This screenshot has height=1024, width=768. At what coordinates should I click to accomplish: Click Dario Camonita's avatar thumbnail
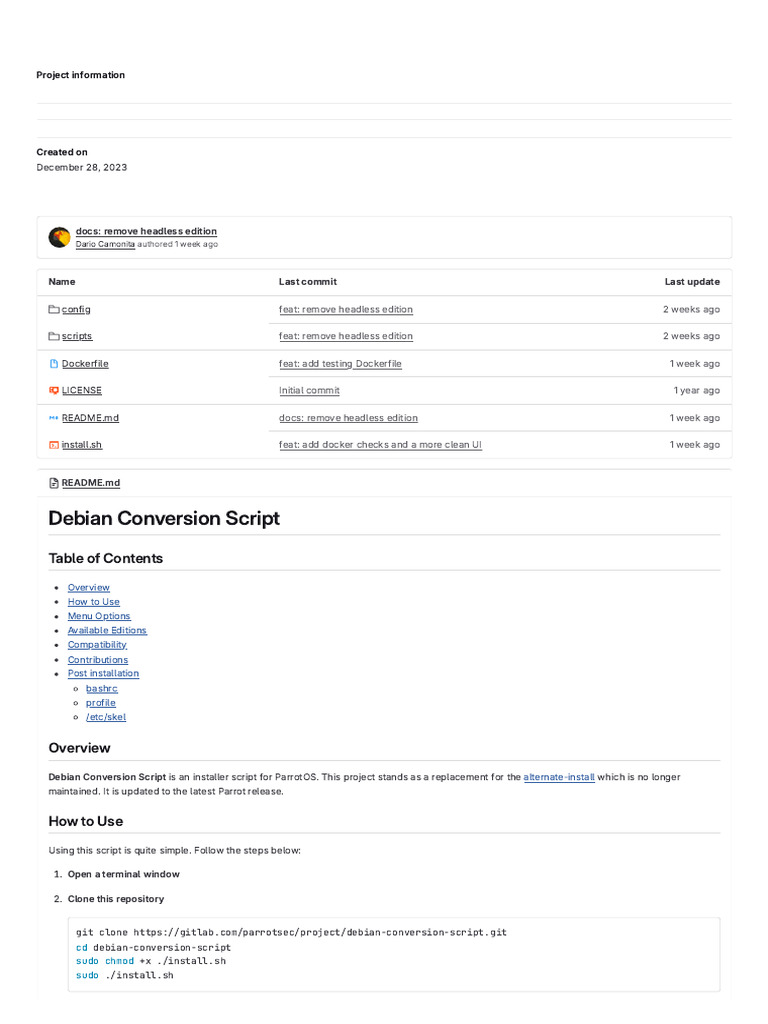[x=59, y=237]
